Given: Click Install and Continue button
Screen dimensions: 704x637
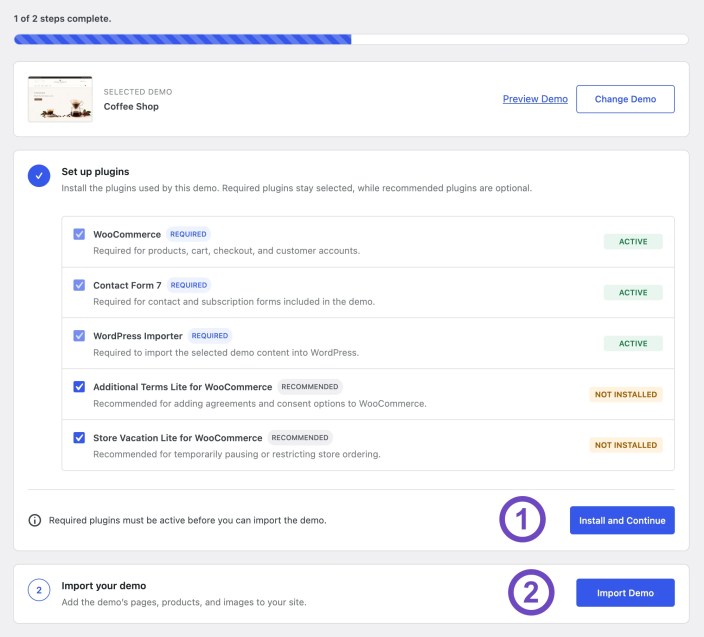Looking at the screenshot, I should (x=622, y=520).
